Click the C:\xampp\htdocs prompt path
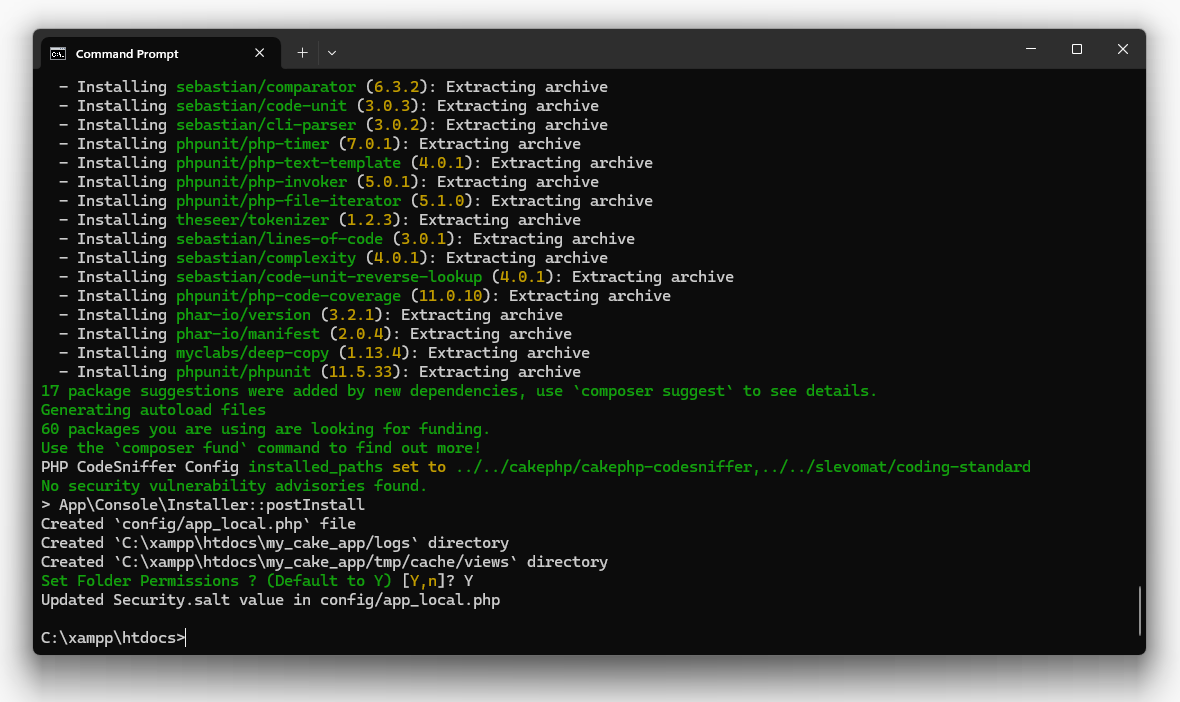 pos(108,637)
